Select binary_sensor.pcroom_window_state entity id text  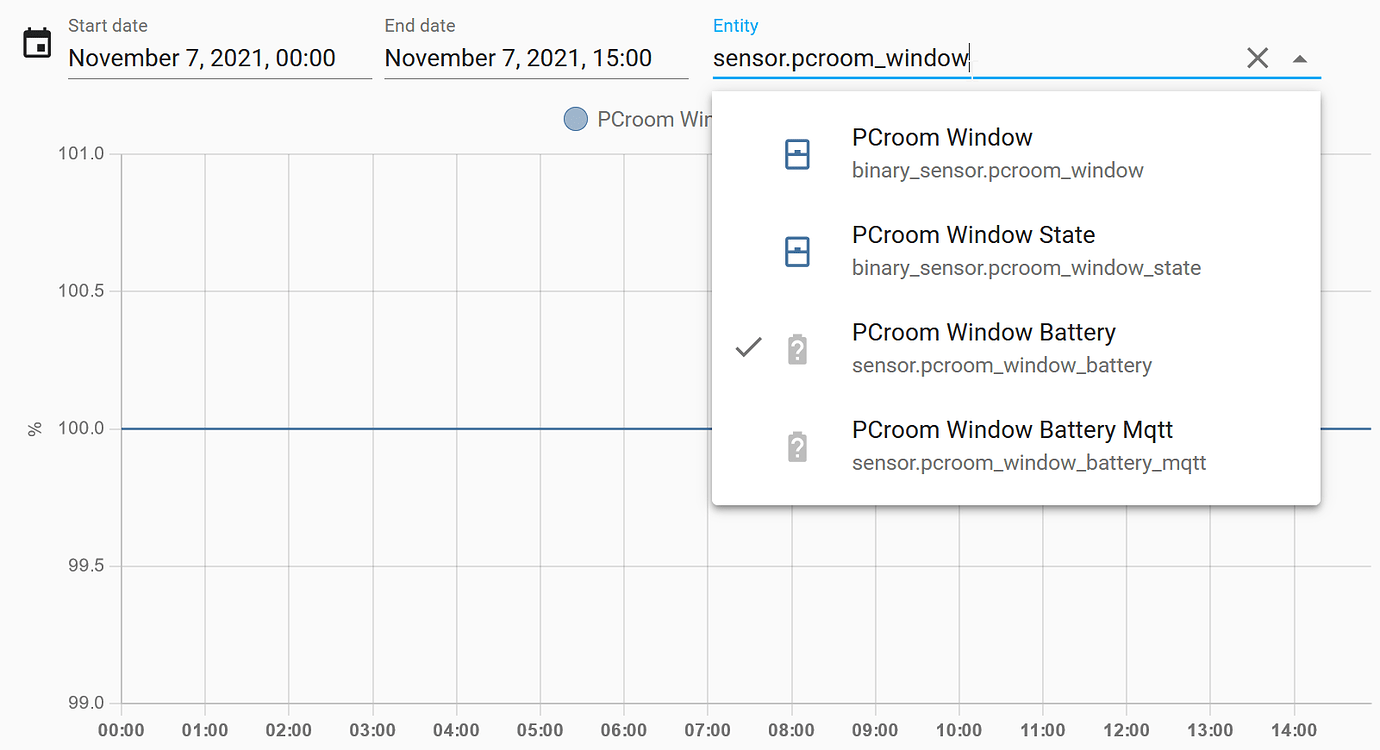pyautogui.click(x=1026, y=268)
